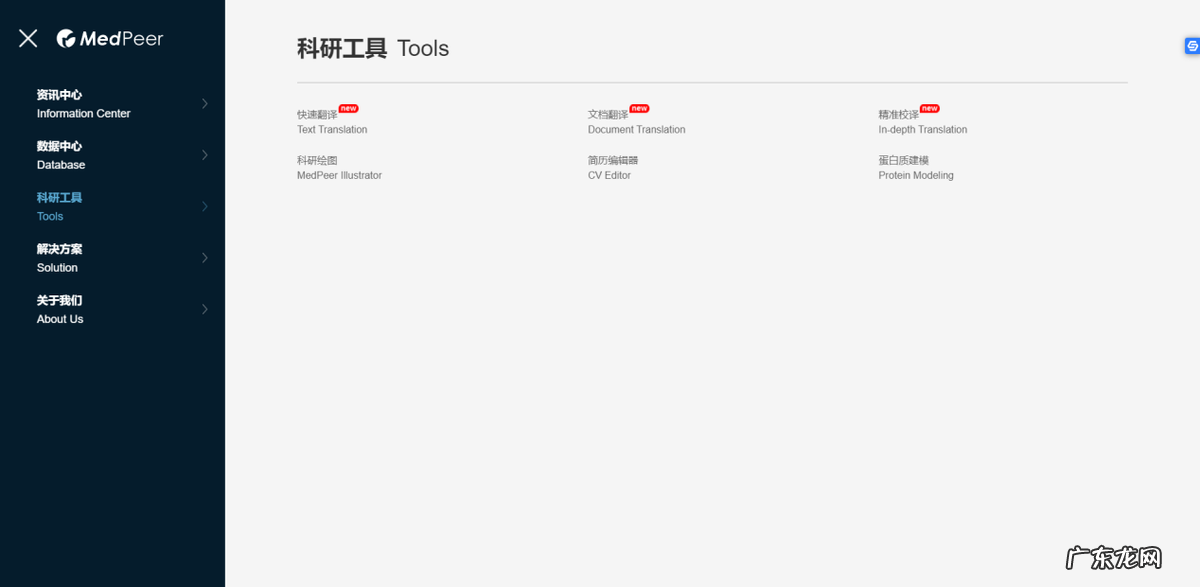1200x587 pixels.
Task: Expand the Tools chevron arrow
Action: pos(205,207)
